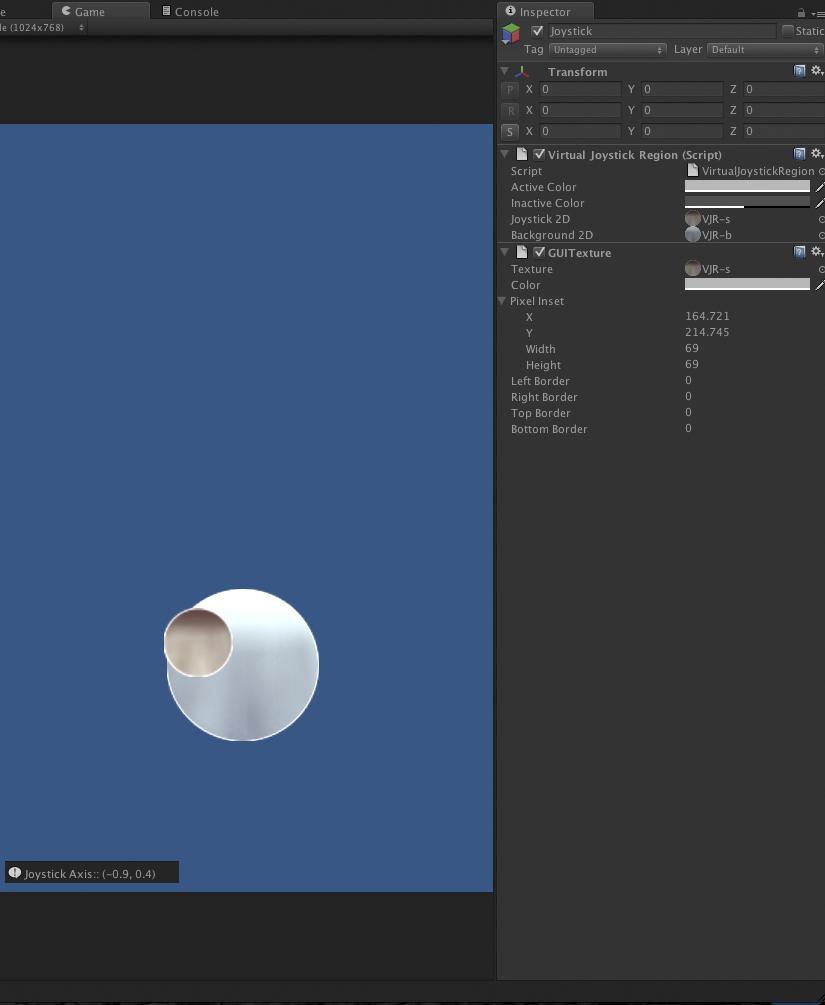The height and width of the screenshot is (1005, 825).
Task: Click the Pixel Inset X value 164.721
Action: pyautogui.click(x=707, y=316)
